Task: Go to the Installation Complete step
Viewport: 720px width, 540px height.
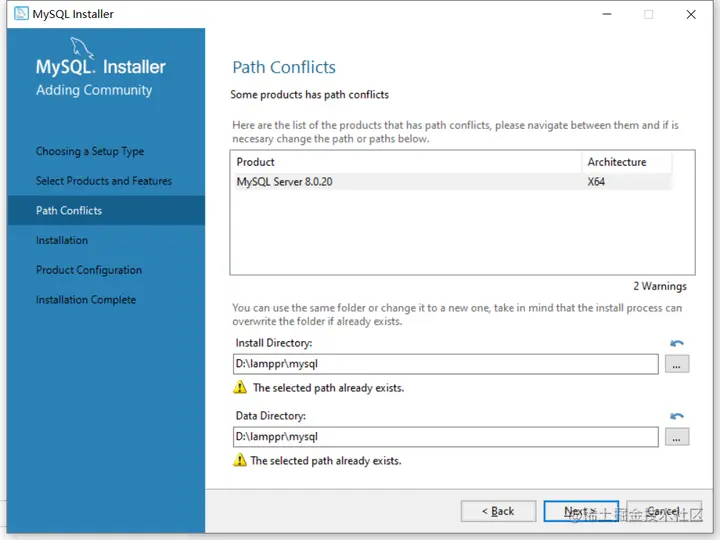Action: coord(86,300)
